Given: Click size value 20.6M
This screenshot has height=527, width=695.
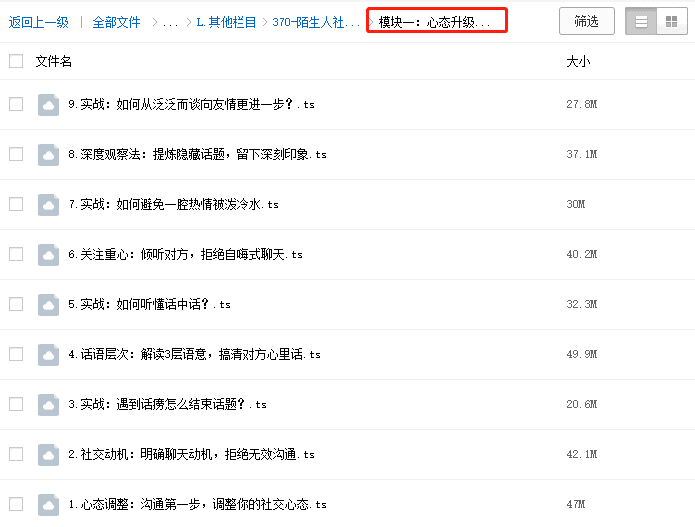Looking at the screenshot, I should [x=582, y=404].
